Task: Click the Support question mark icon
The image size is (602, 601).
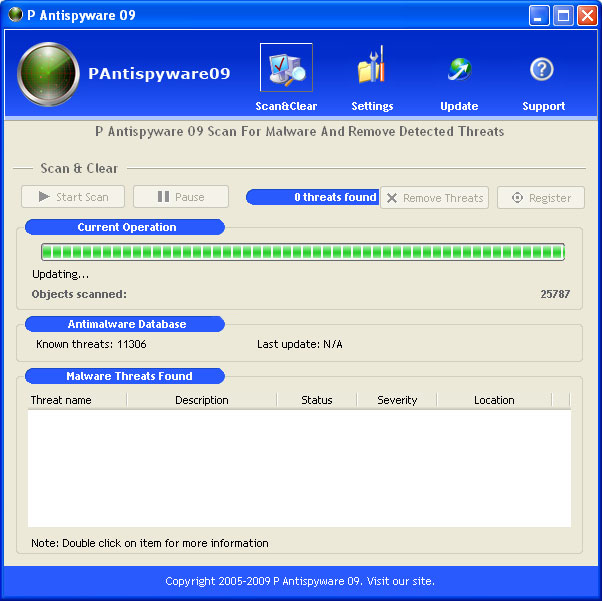Action: (x=542, y=70)
